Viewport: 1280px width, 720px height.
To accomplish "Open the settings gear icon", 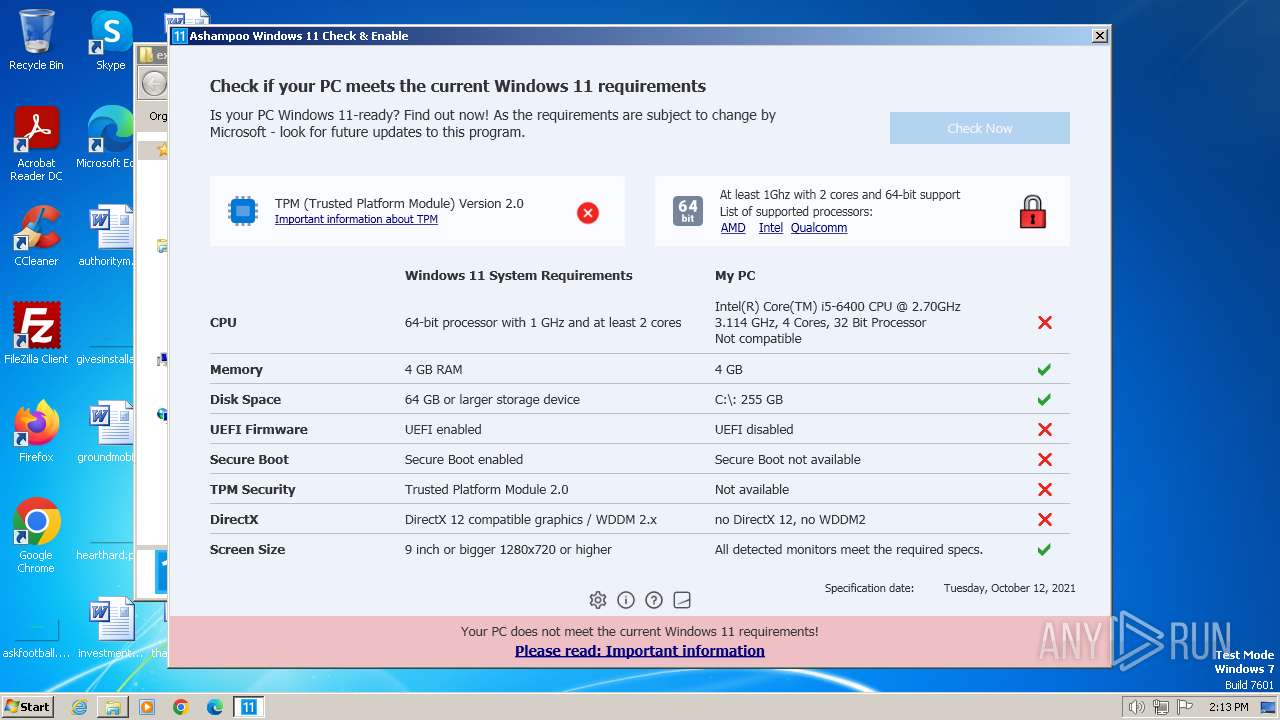I will click(x=598, y=600).
